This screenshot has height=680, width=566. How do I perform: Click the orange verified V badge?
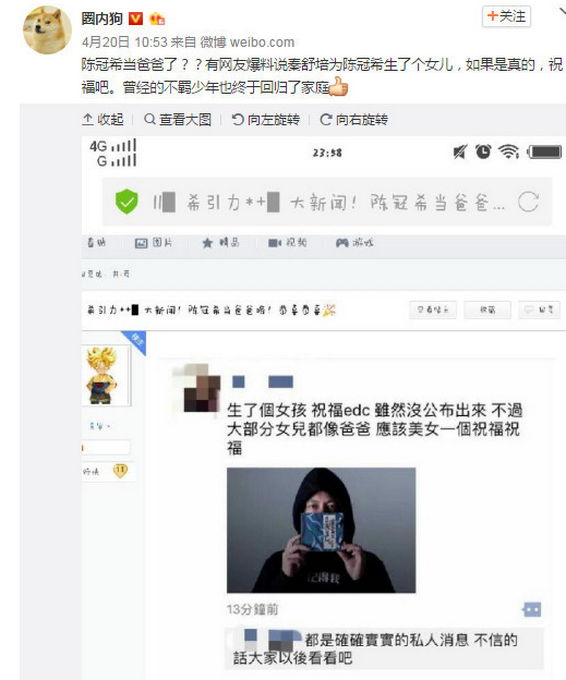point(136,19)
